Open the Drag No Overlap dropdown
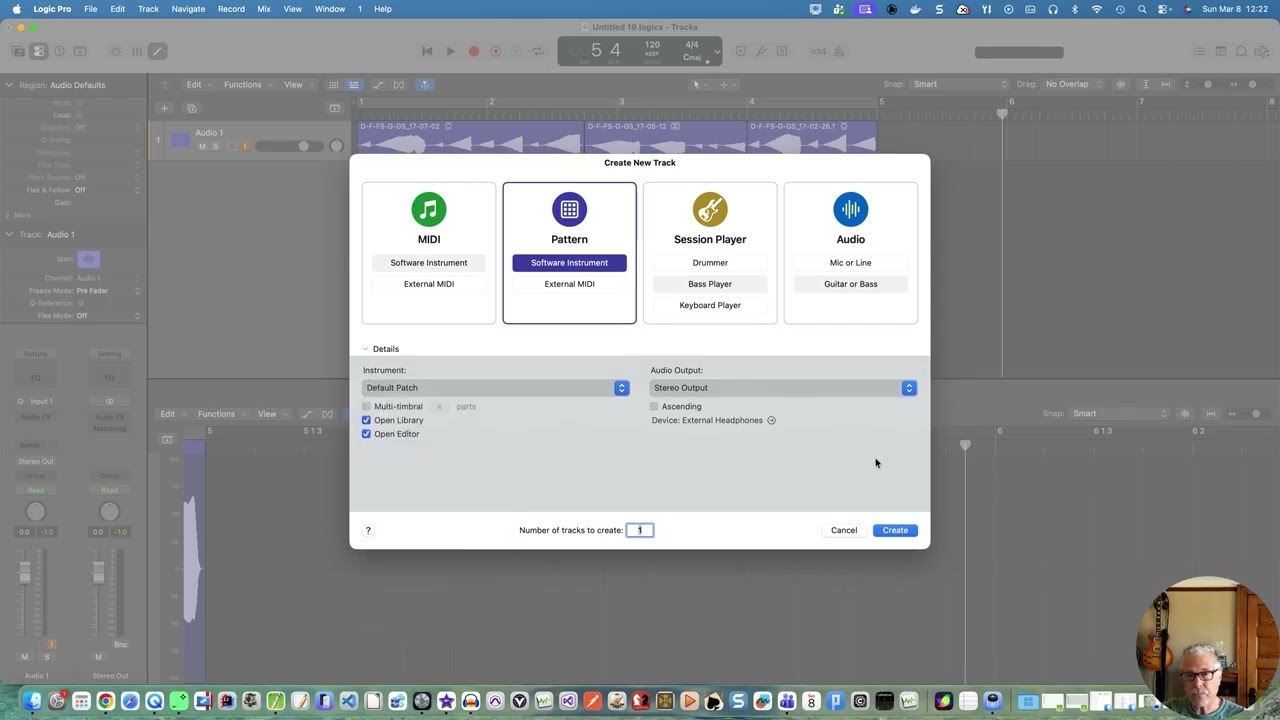Viewport: 1280px width, 720px height. pyautogui.click(x=1073, y=84)
